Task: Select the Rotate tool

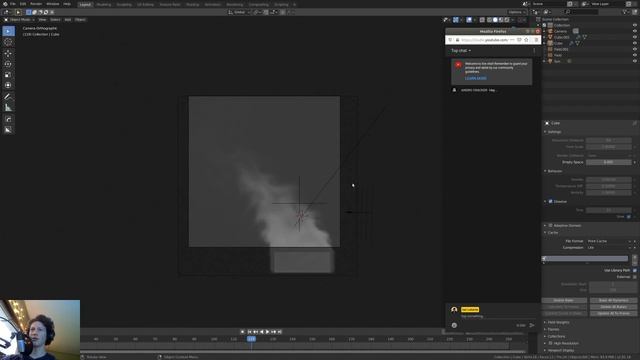Action: tap(8, 64)
